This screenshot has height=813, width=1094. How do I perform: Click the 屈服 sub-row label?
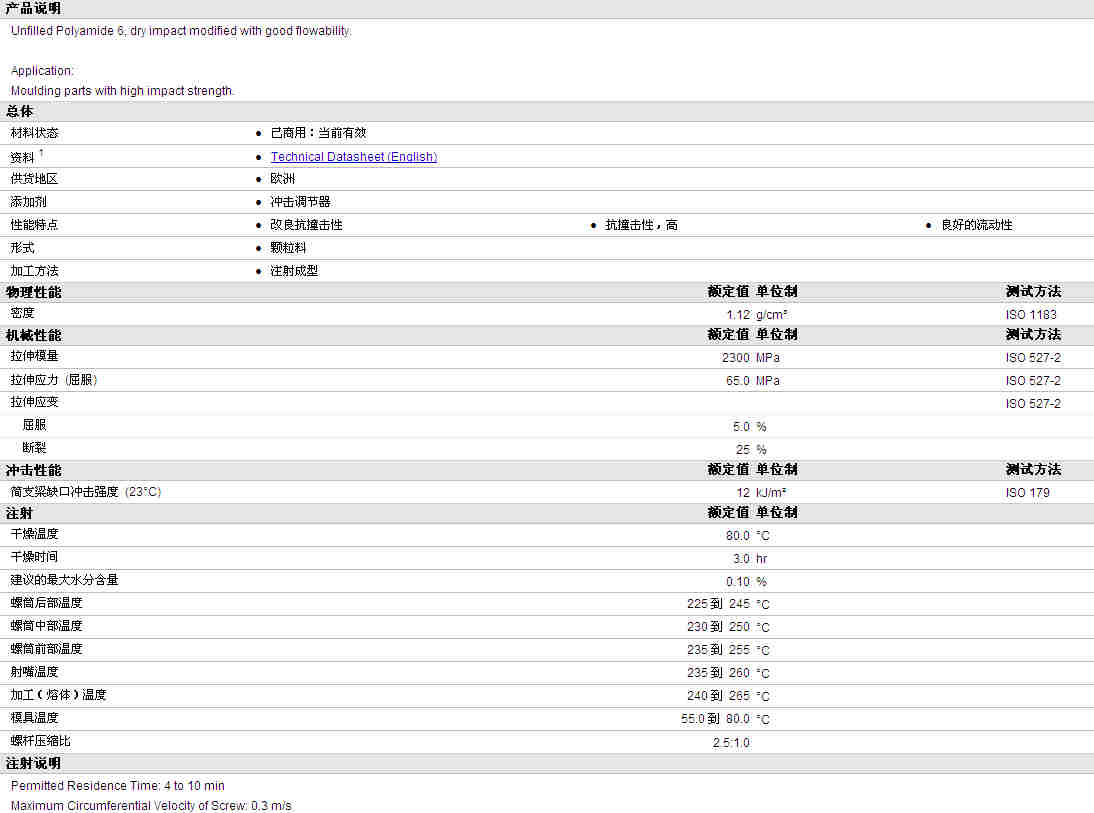coord(34,425)
